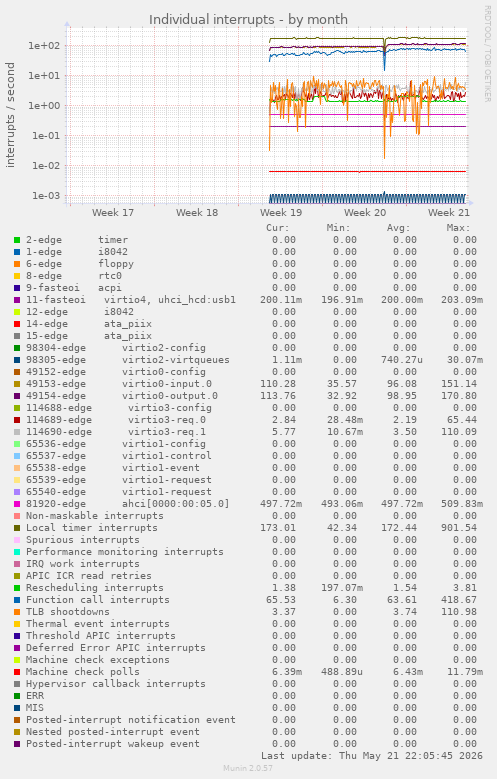Click the Munin 2.0.57 footer text
The image size is (497, 779).
(x=248, y=768)
